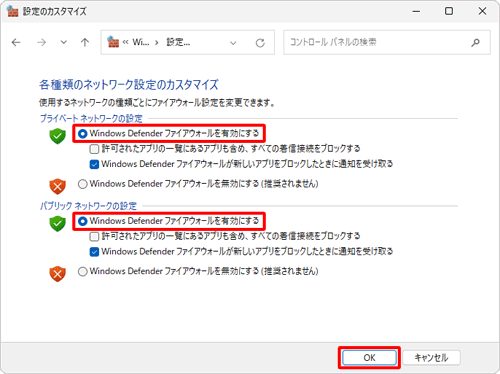Minimize the settings window
The height and width of the screenshot is (374, 500).
[x=416, y=11]
